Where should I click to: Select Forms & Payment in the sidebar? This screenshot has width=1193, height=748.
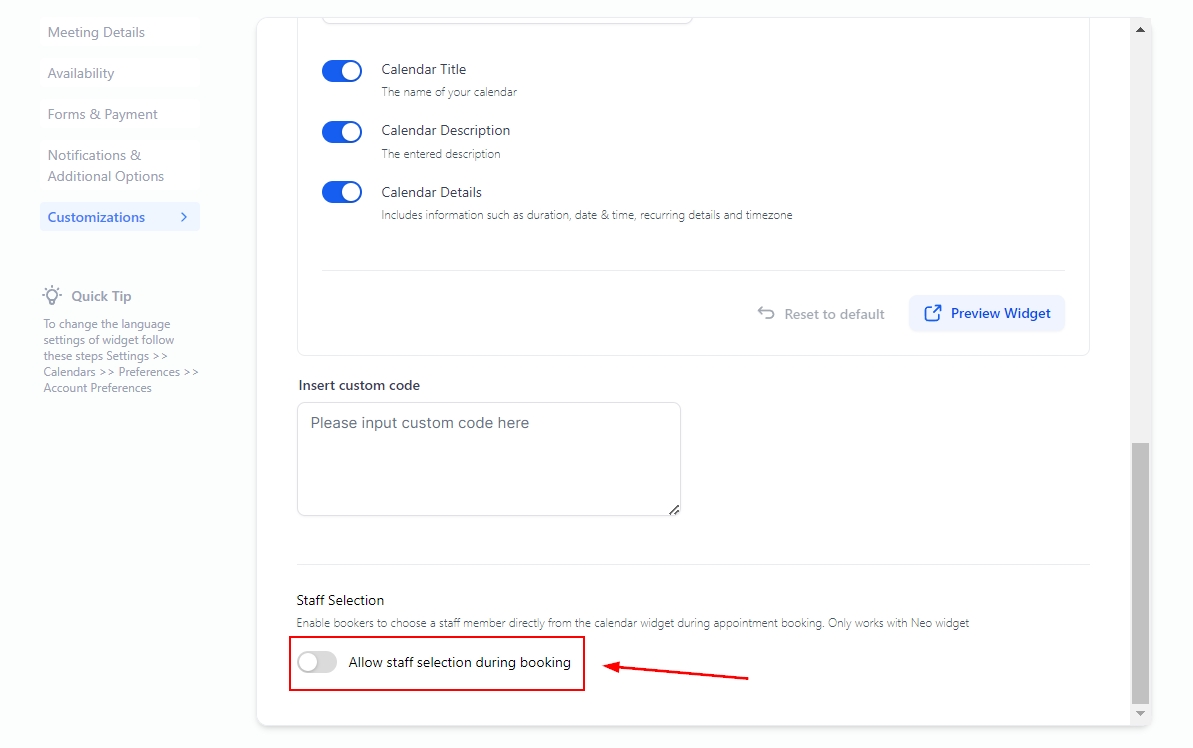click(102, 114)
